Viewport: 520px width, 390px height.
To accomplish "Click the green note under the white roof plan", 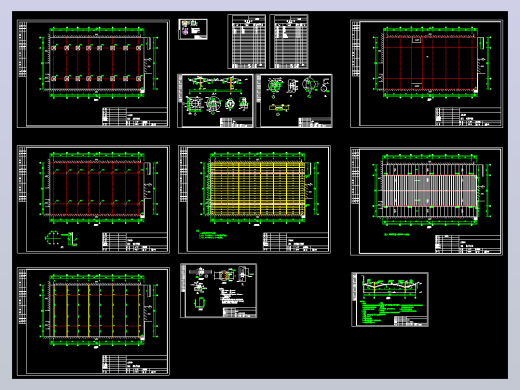I will coord(397,235).
